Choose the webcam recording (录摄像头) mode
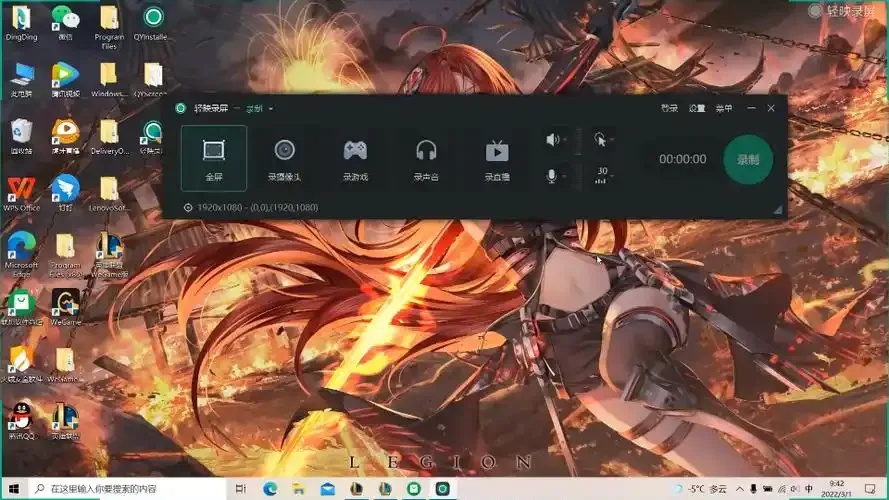The image size is (889, 500). point(284,160)
